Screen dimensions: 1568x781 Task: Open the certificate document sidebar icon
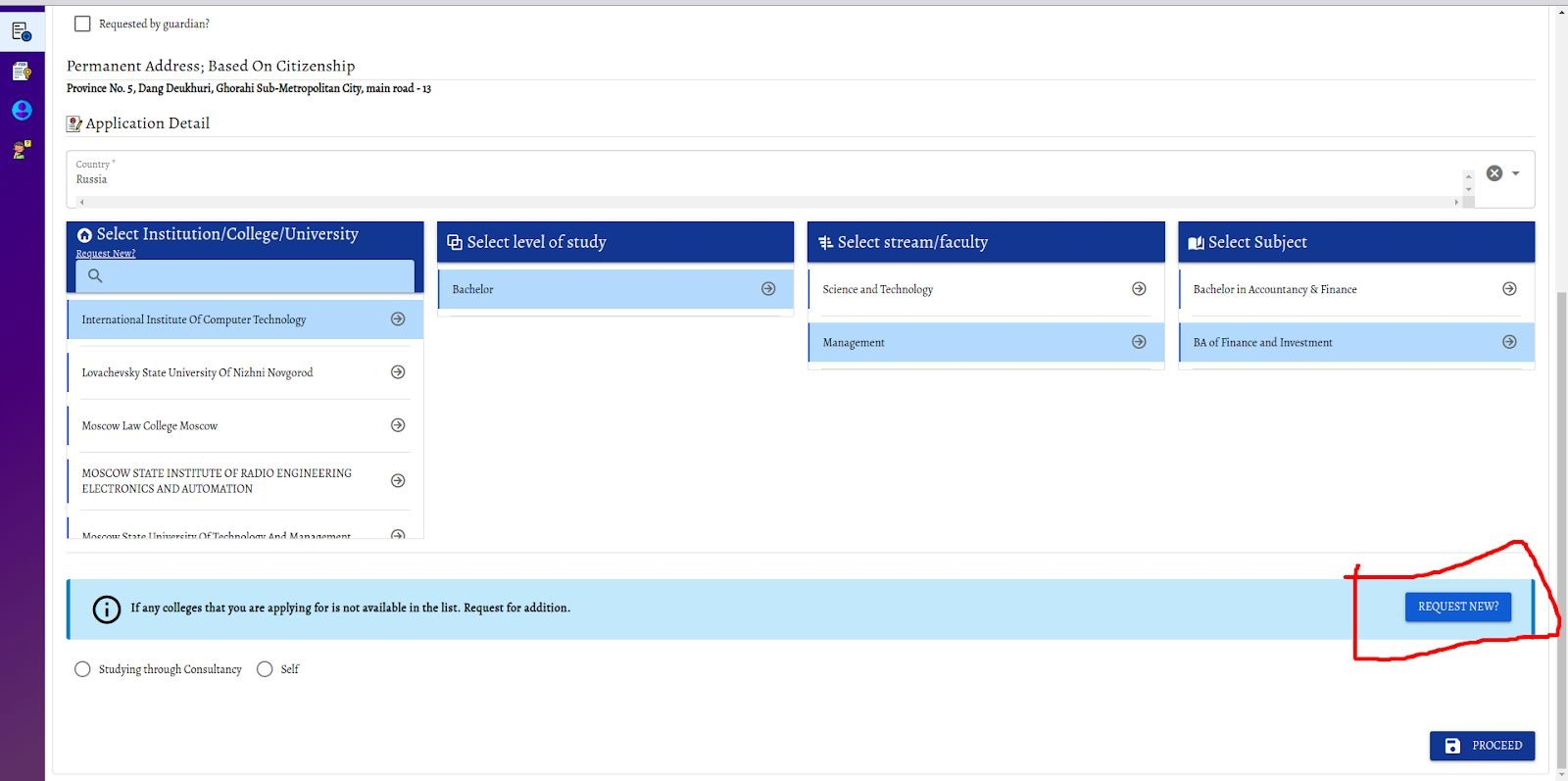click(22, 72)
